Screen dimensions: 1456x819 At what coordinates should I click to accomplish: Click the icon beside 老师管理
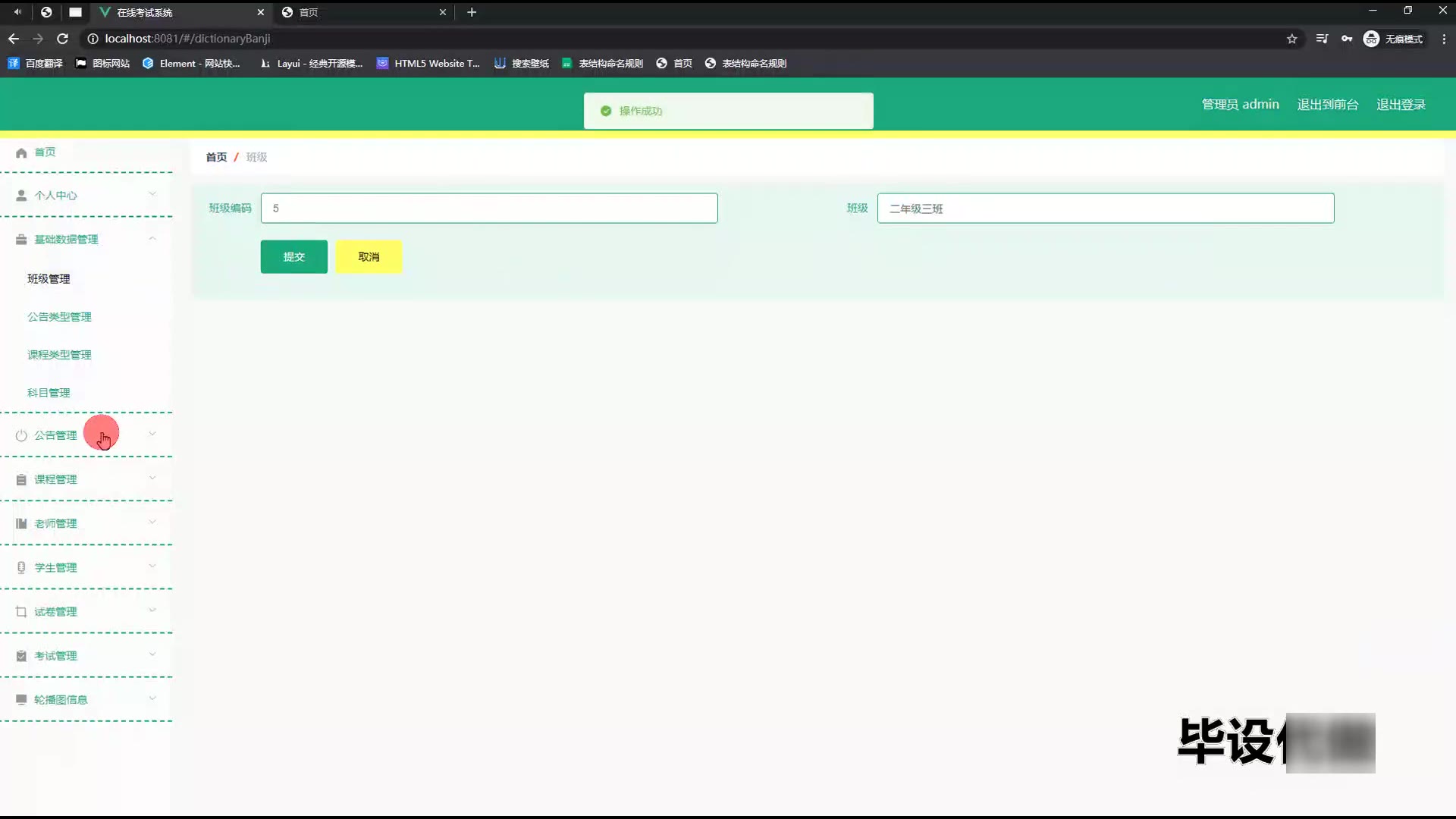[x=21, y=523]
